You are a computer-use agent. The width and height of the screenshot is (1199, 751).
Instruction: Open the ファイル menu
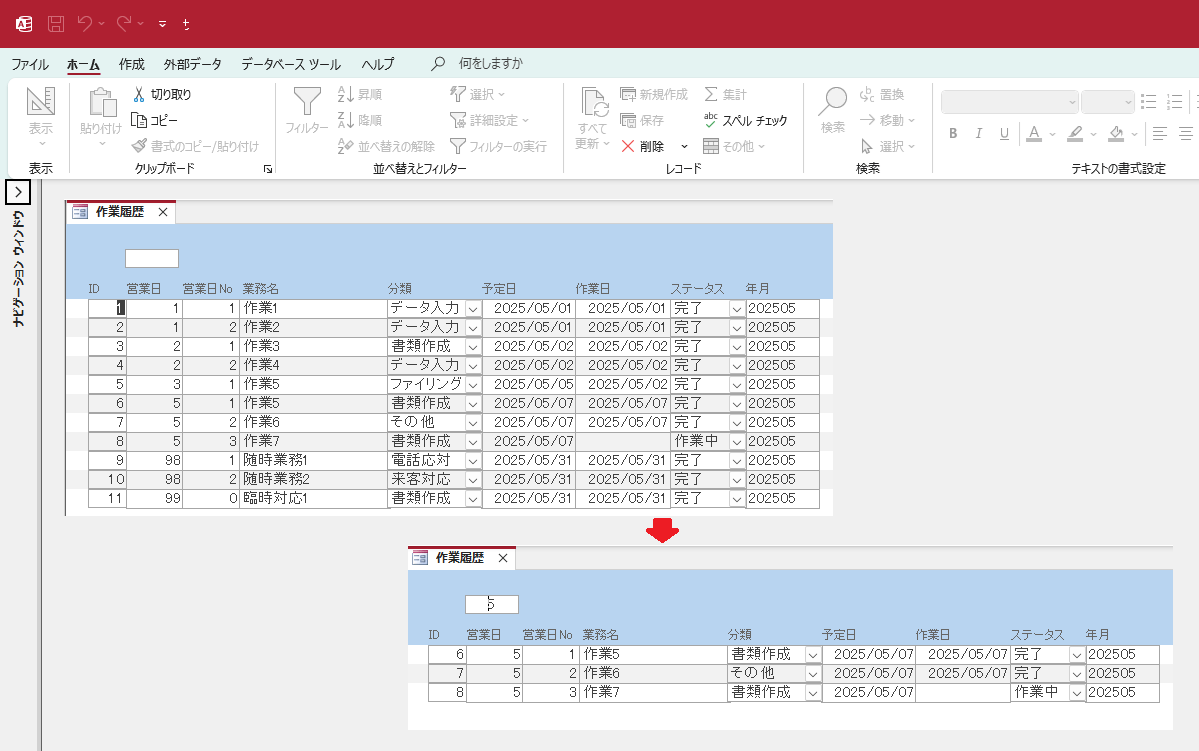(x=30, y=64)
